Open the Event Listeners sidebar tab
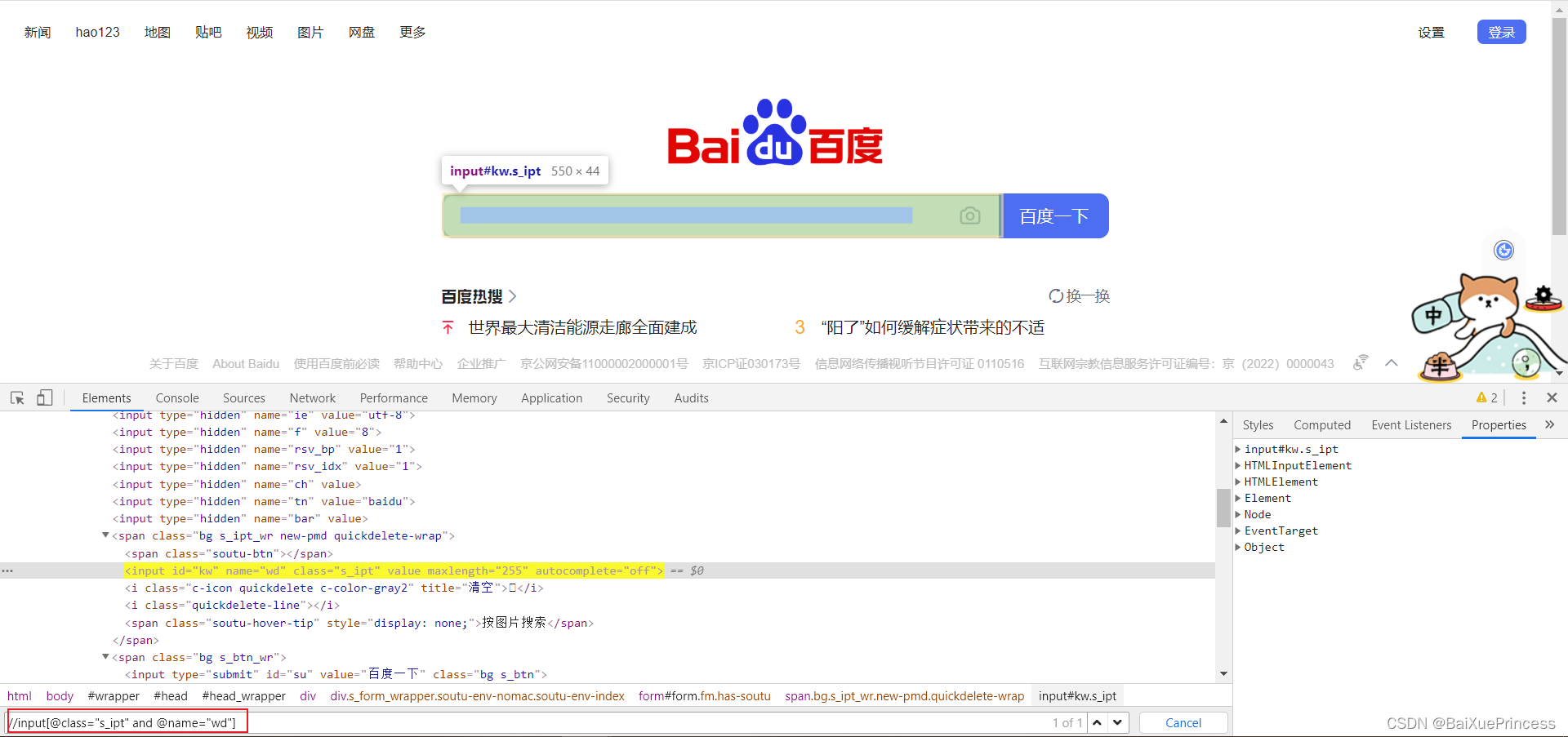The height and width of the screenshot is (737, 1568). click(x=1411, y=424)
